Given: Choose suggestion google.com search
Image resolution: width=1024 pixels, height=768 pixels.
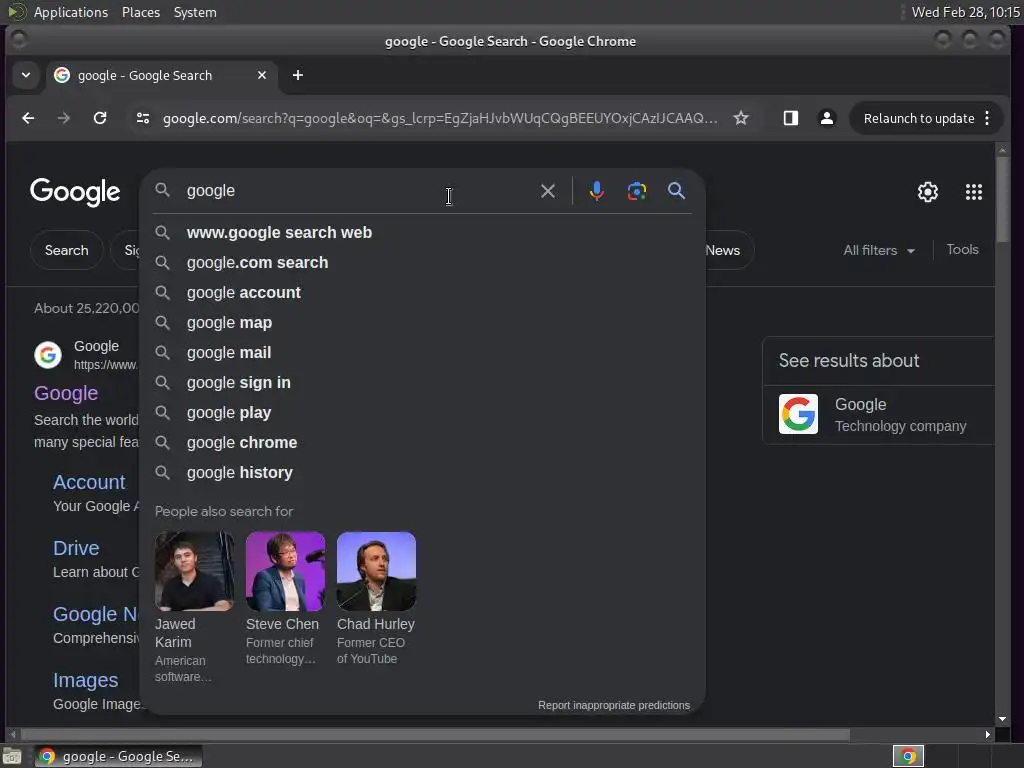Looking at the screenshot, I should (422, 263).
